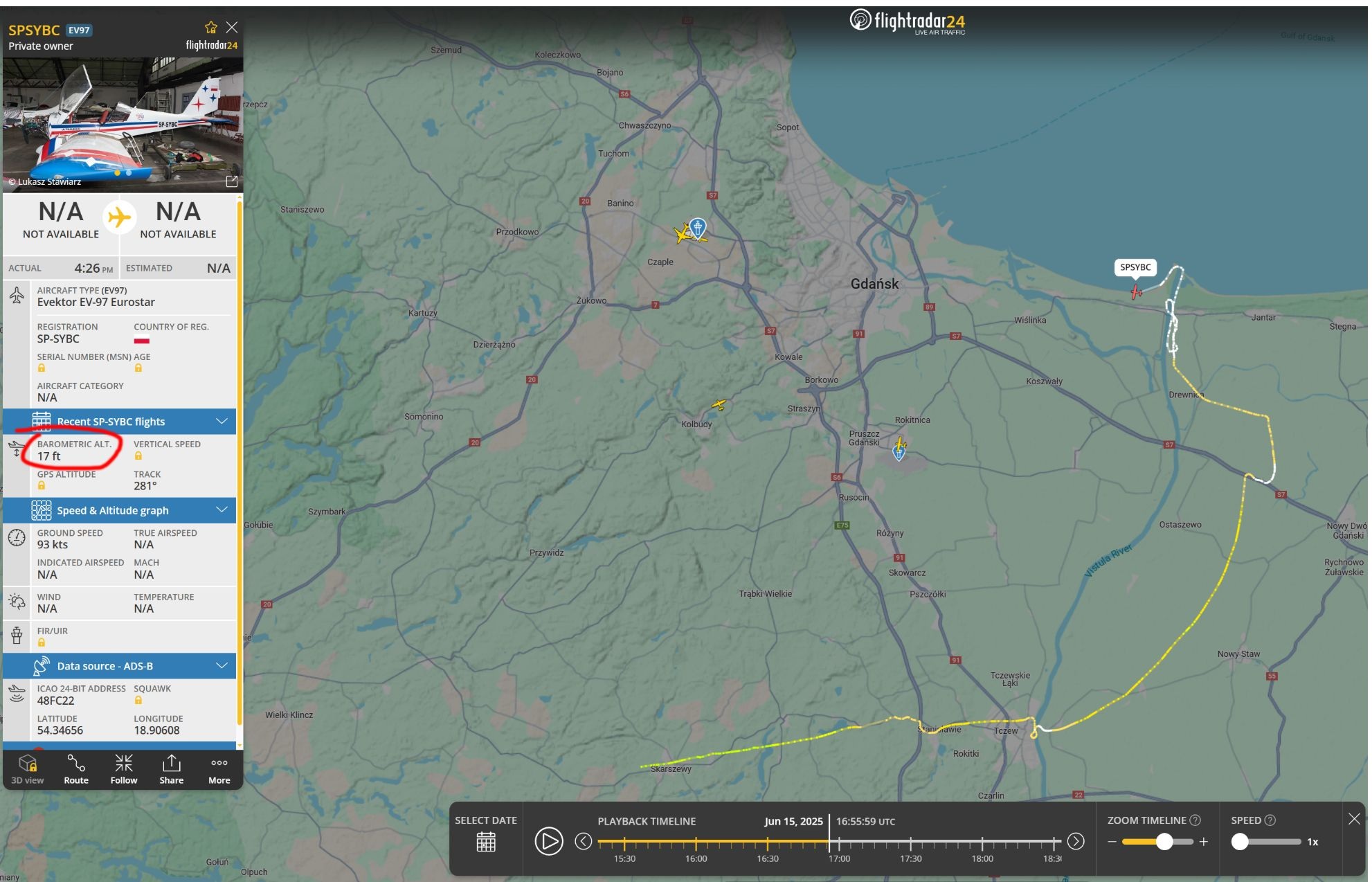Screen dimensions: 1372x882
Task: Start playback with the play button
Action: pos(549,841)
